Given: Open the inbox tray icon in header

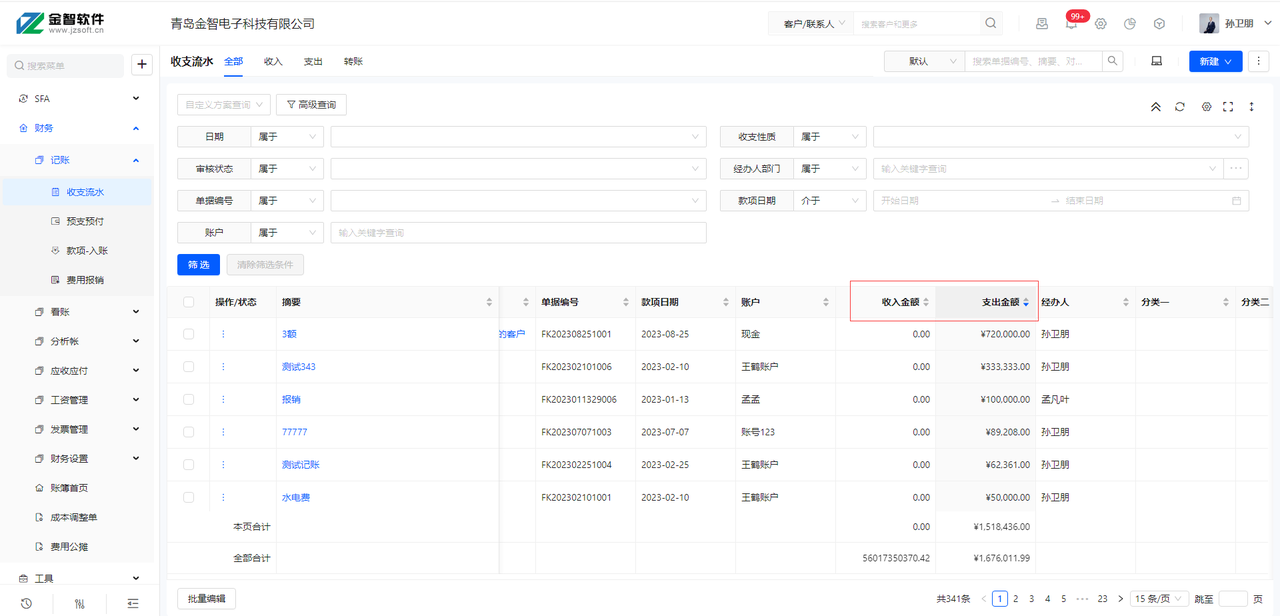Looking at the screenshot, I should point(1042,23).
